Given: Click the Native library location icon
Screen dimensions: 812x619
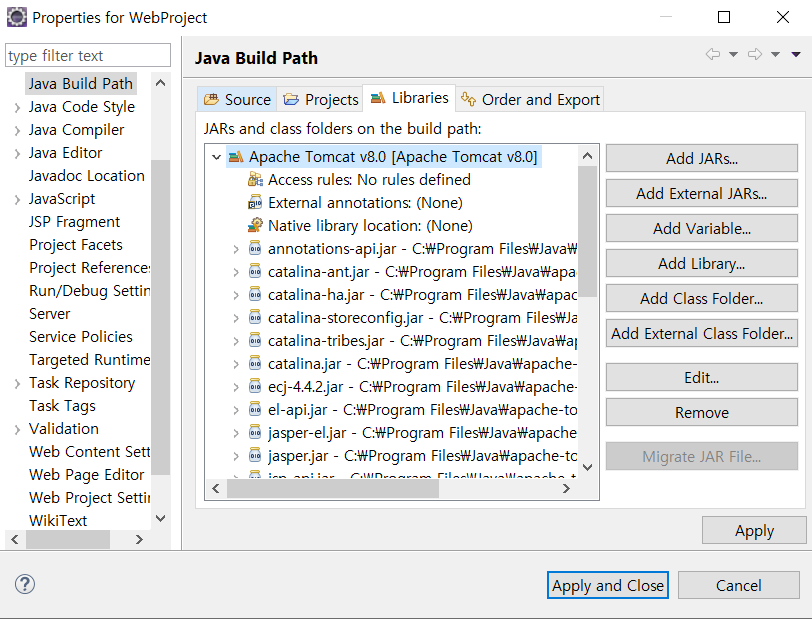Looking at the screenshot, I should 255,225.
